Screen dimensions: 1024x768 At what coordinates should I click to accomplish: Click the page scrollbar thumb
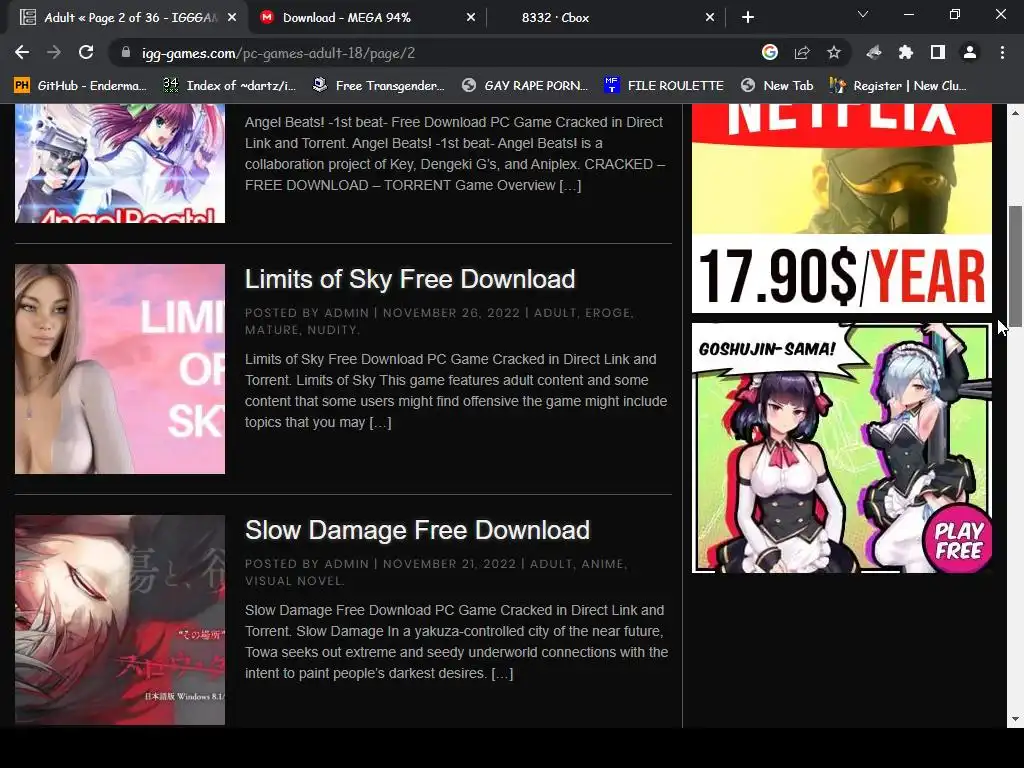1015,266
